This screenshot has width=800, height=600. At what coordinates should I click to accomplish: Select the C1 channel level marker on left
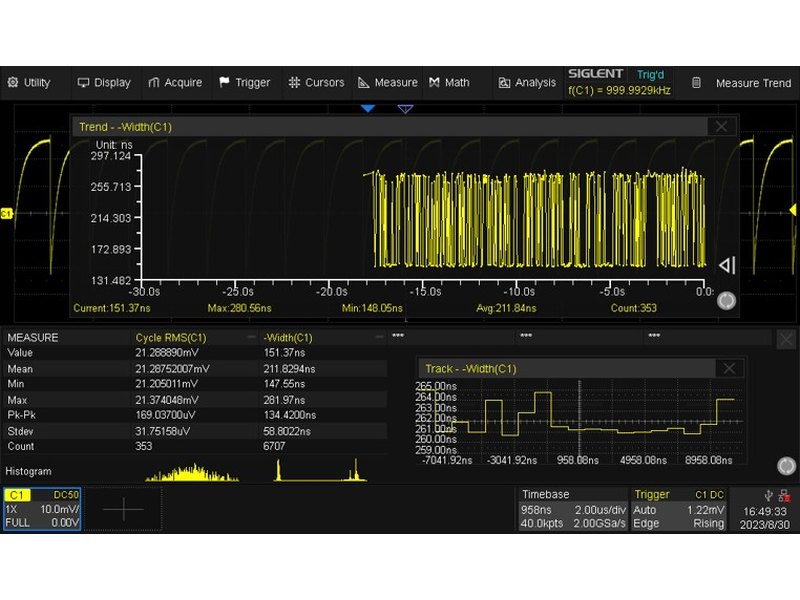point(6,214)
